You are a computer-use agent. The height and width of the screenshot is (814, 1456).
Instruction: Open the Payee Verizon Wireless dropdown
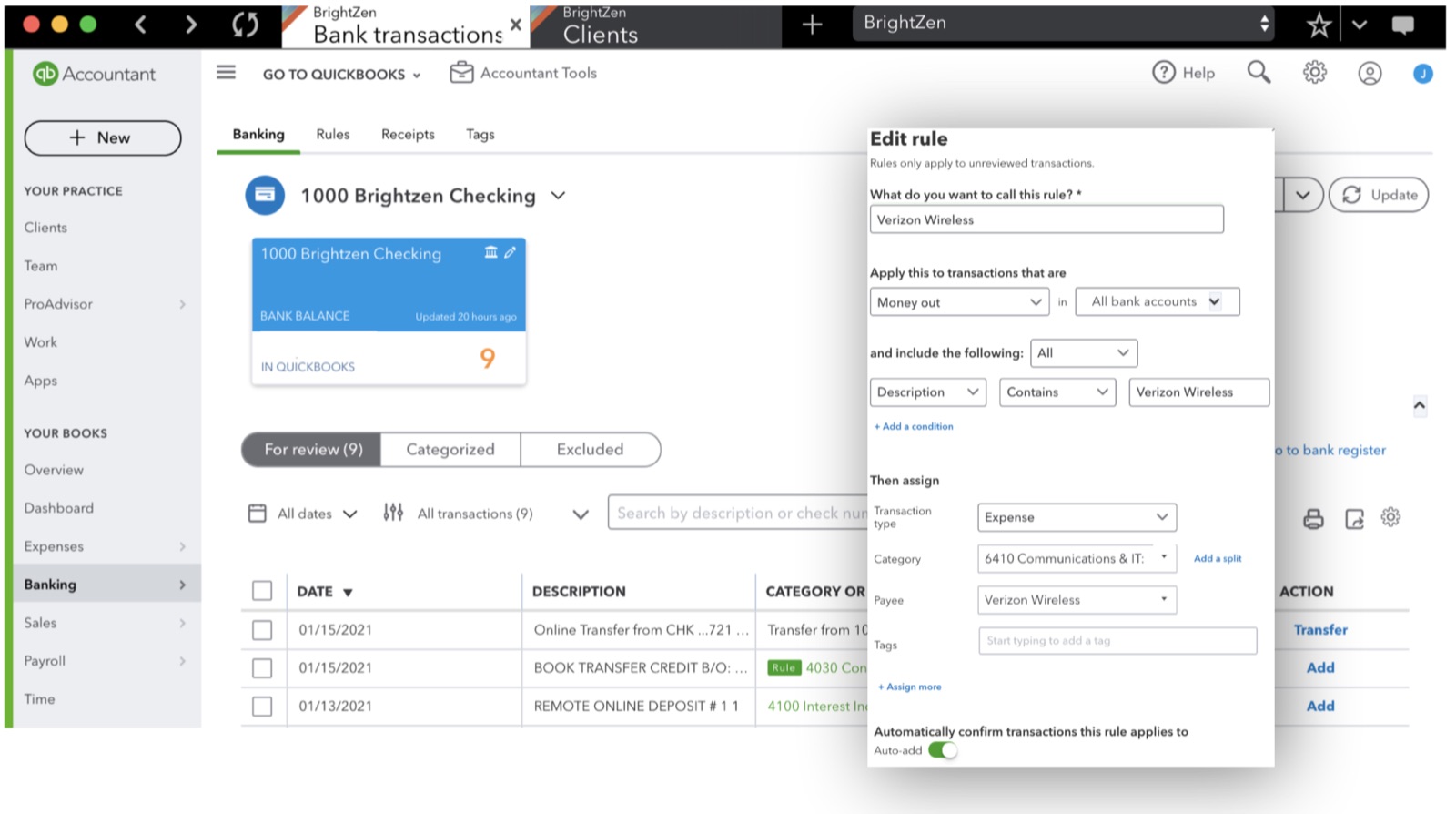coord(1077,600)
